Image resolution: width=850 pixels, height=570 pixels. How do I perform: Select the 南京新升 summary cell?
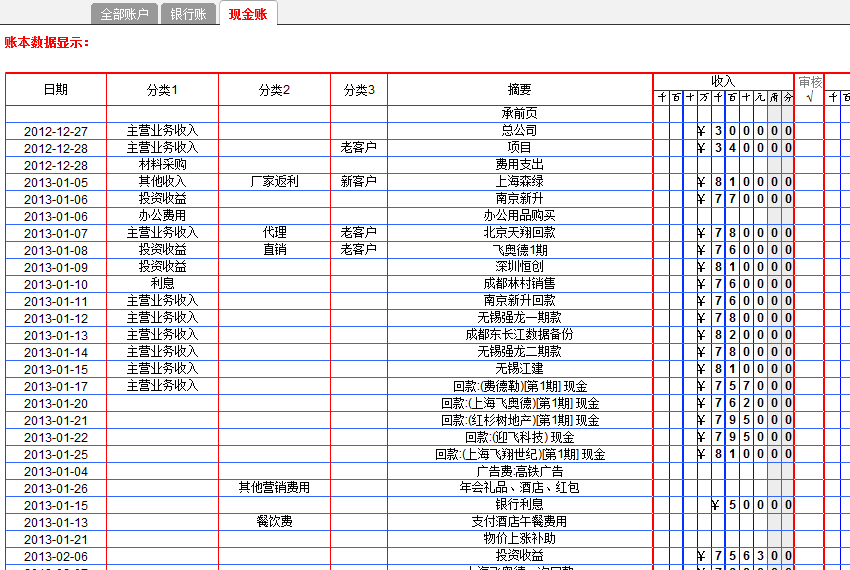tap(520, 199)
